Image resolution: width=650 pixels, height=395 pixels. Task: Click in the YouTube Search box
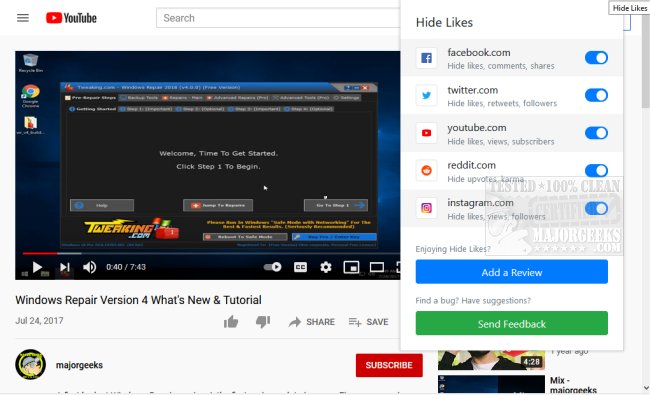(278, 18)
